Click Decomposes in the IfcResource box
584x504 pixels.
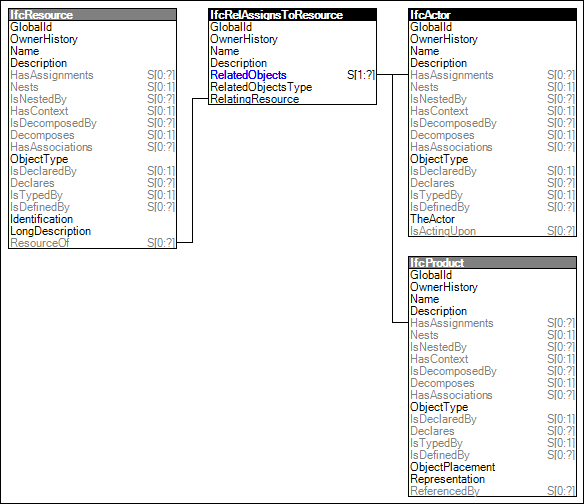tap(42, 135)
